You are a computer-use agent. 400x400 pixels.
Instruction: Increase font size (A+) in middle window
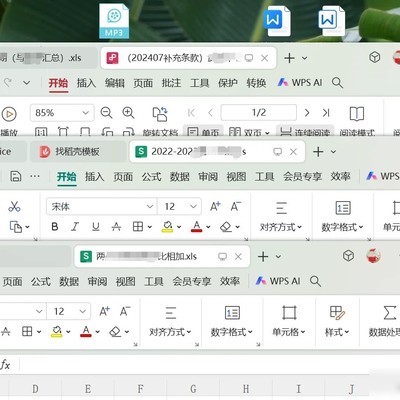point(215,207)
